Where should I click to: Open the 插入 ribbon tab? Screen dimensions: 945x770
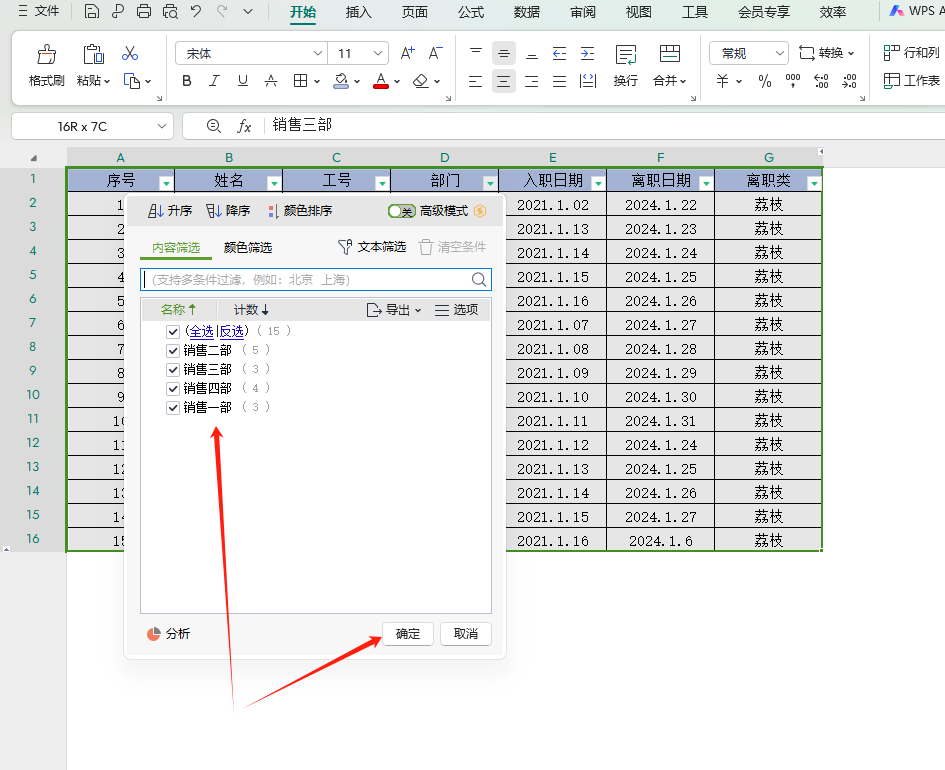[x=358, y=13]
